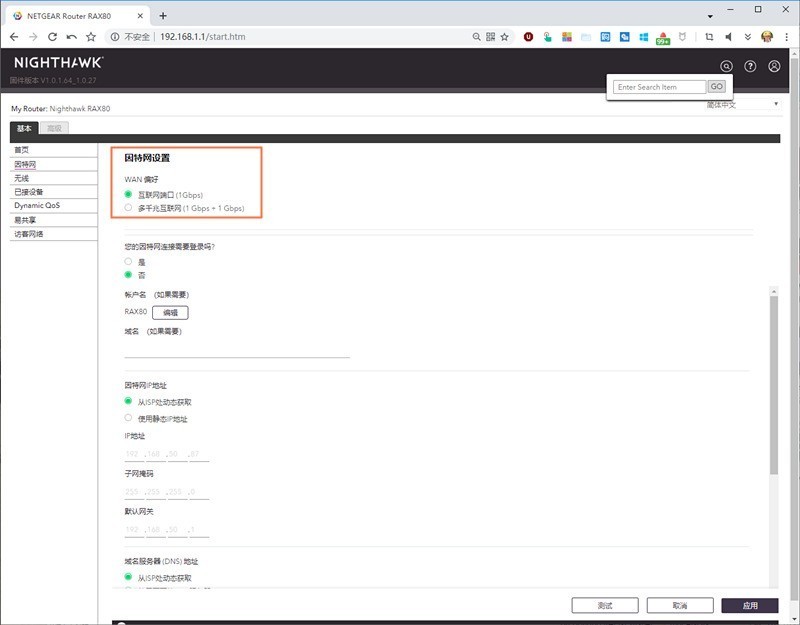The image size is (800, 625).
Task: Click first octet of IP地址 field
Action: point(132,454)
